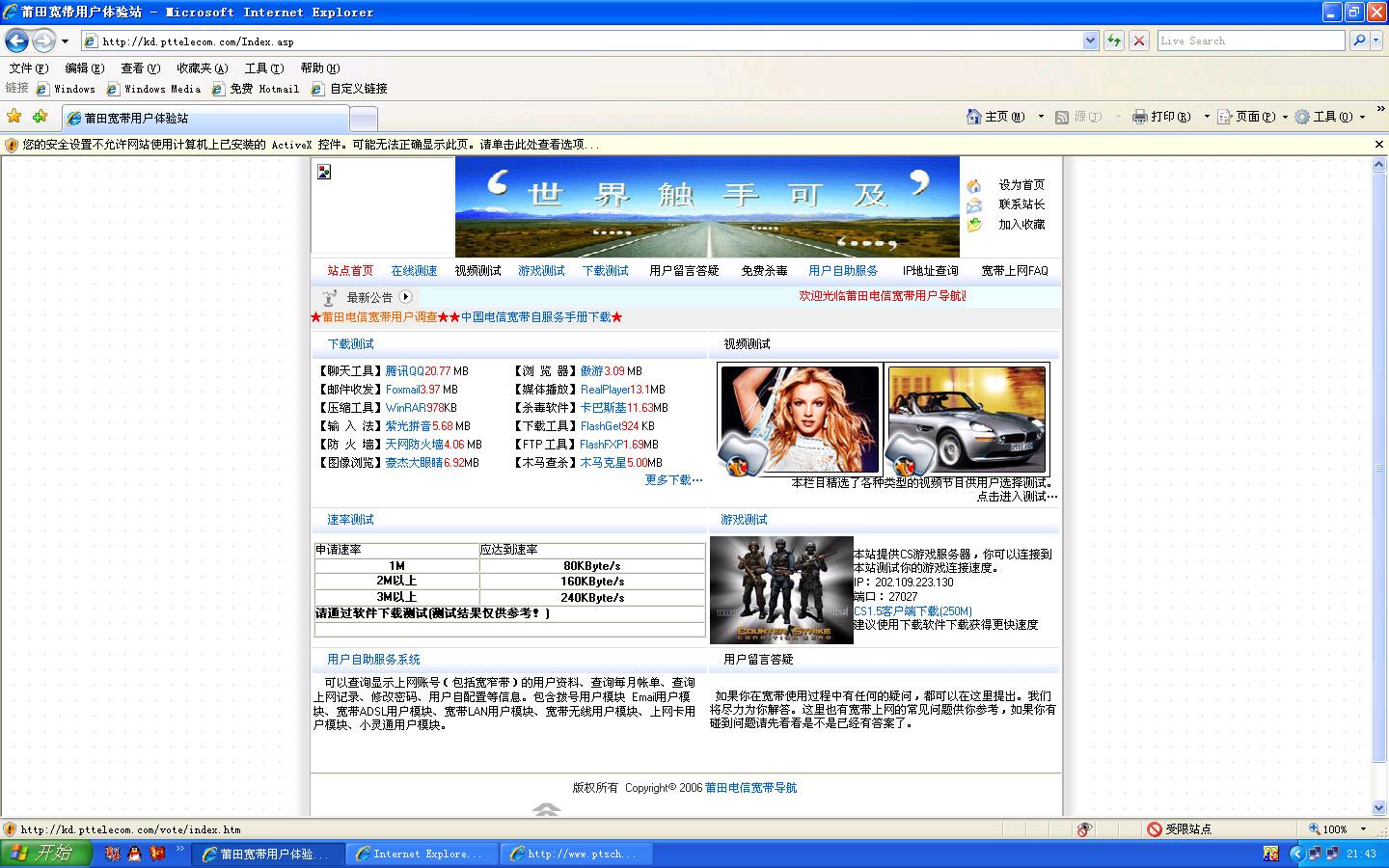
Task: Expand the zoom level dropdown arrow
Action: [1363, 829]
